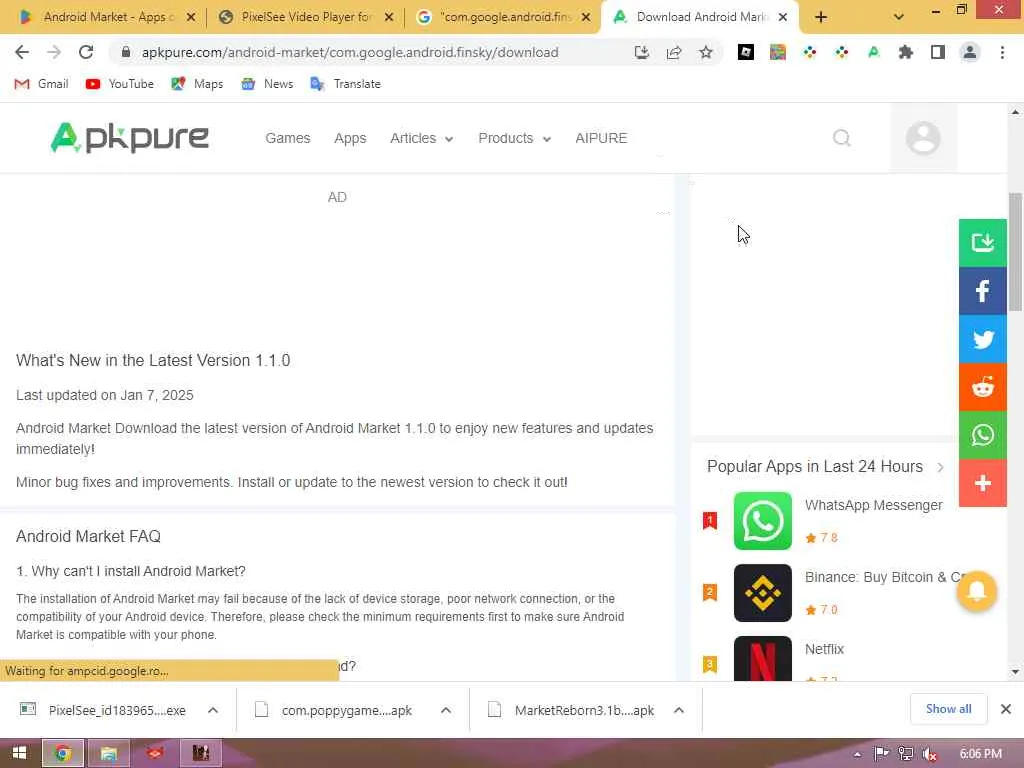This screenshot has width=1024, height=768.
Task: Share the page on Twitter
Action: [983, 339]
